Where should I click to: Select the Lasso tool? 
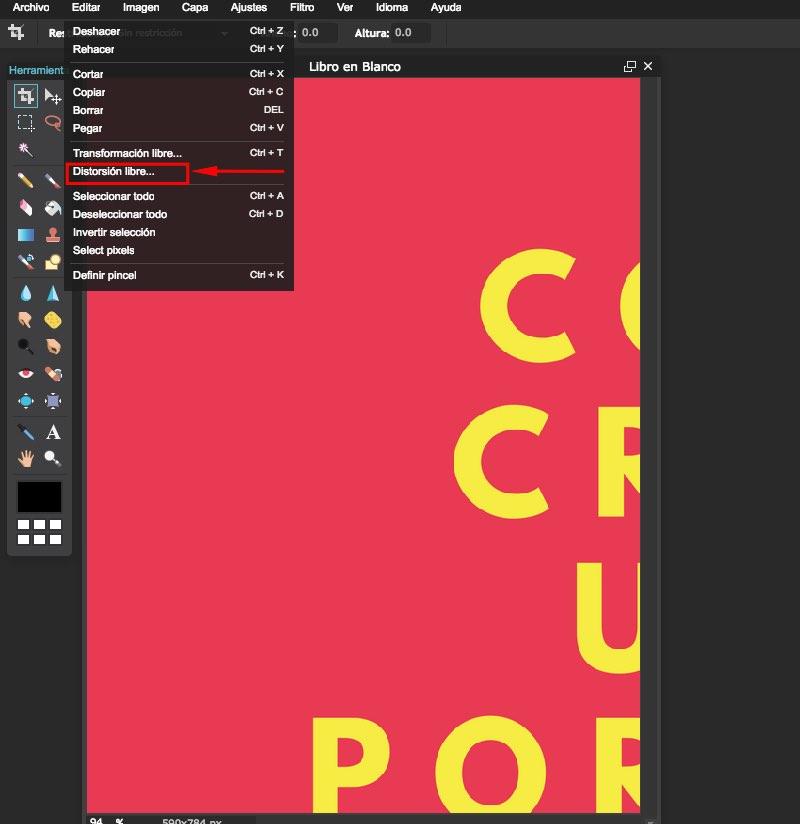53,123
